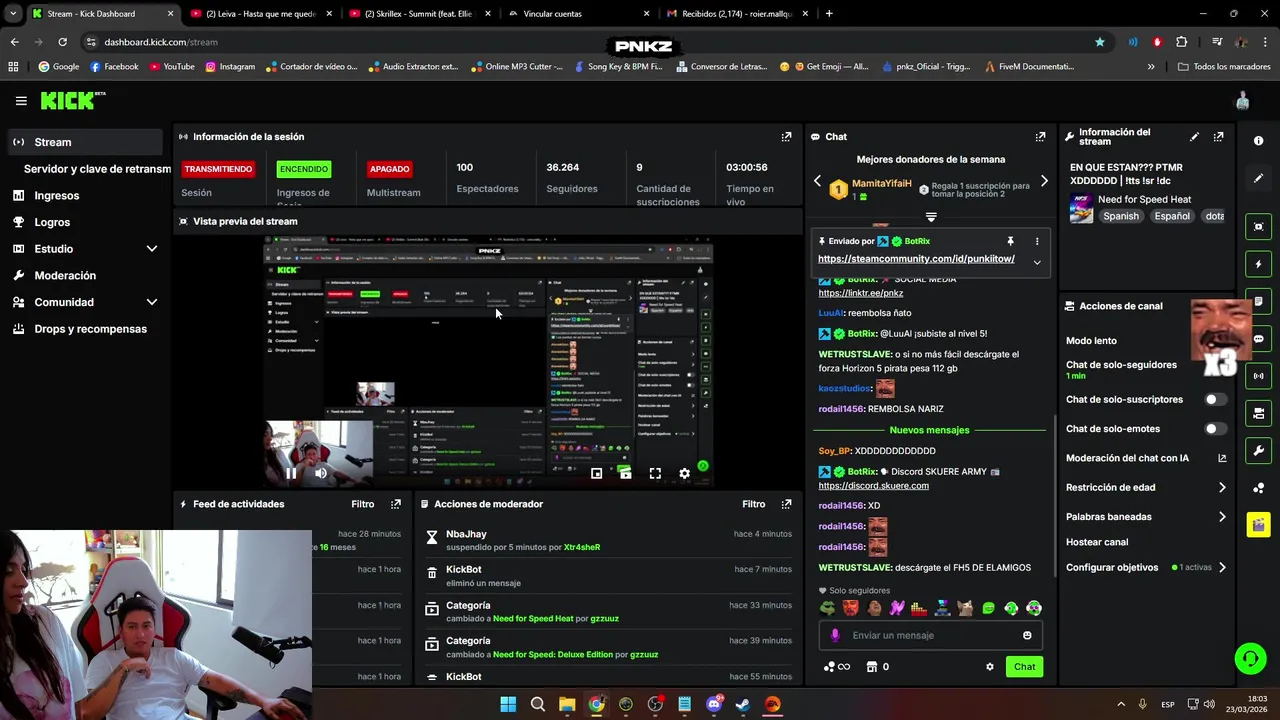
Task: Select Stream in left sidebar
Action: [x=85, y=142]
